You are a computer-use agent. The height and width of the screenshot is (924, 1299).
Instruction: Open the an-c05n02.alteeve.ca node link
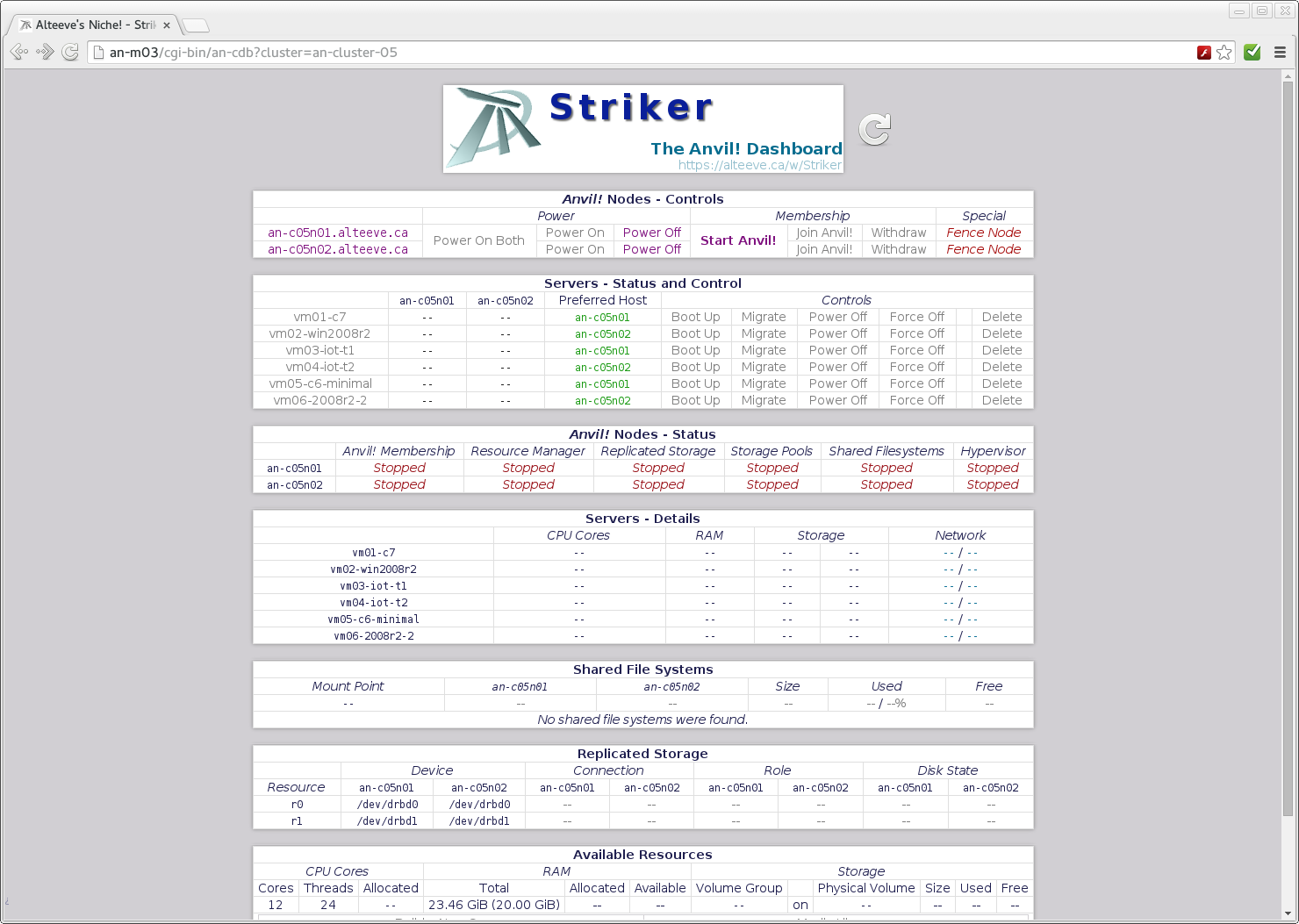coord(338,249)
